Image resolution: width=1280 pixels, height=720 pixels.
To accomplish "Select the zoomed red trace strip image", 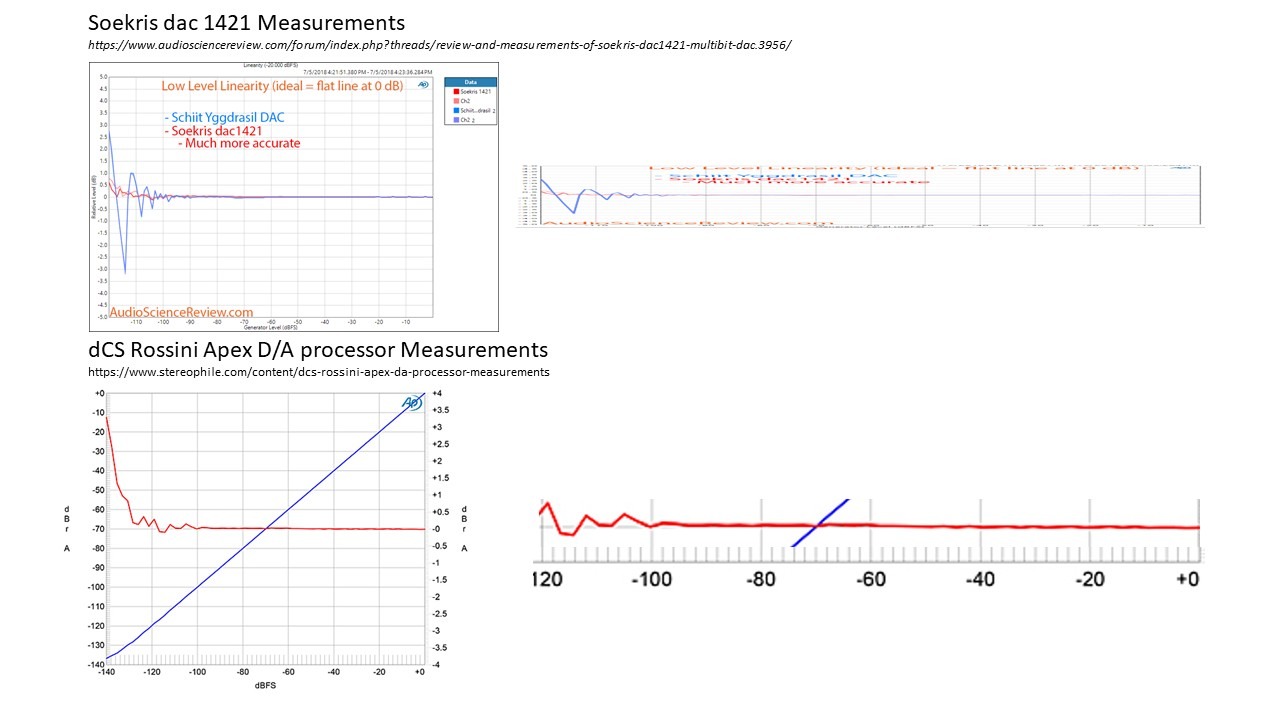I will point(869,543).
